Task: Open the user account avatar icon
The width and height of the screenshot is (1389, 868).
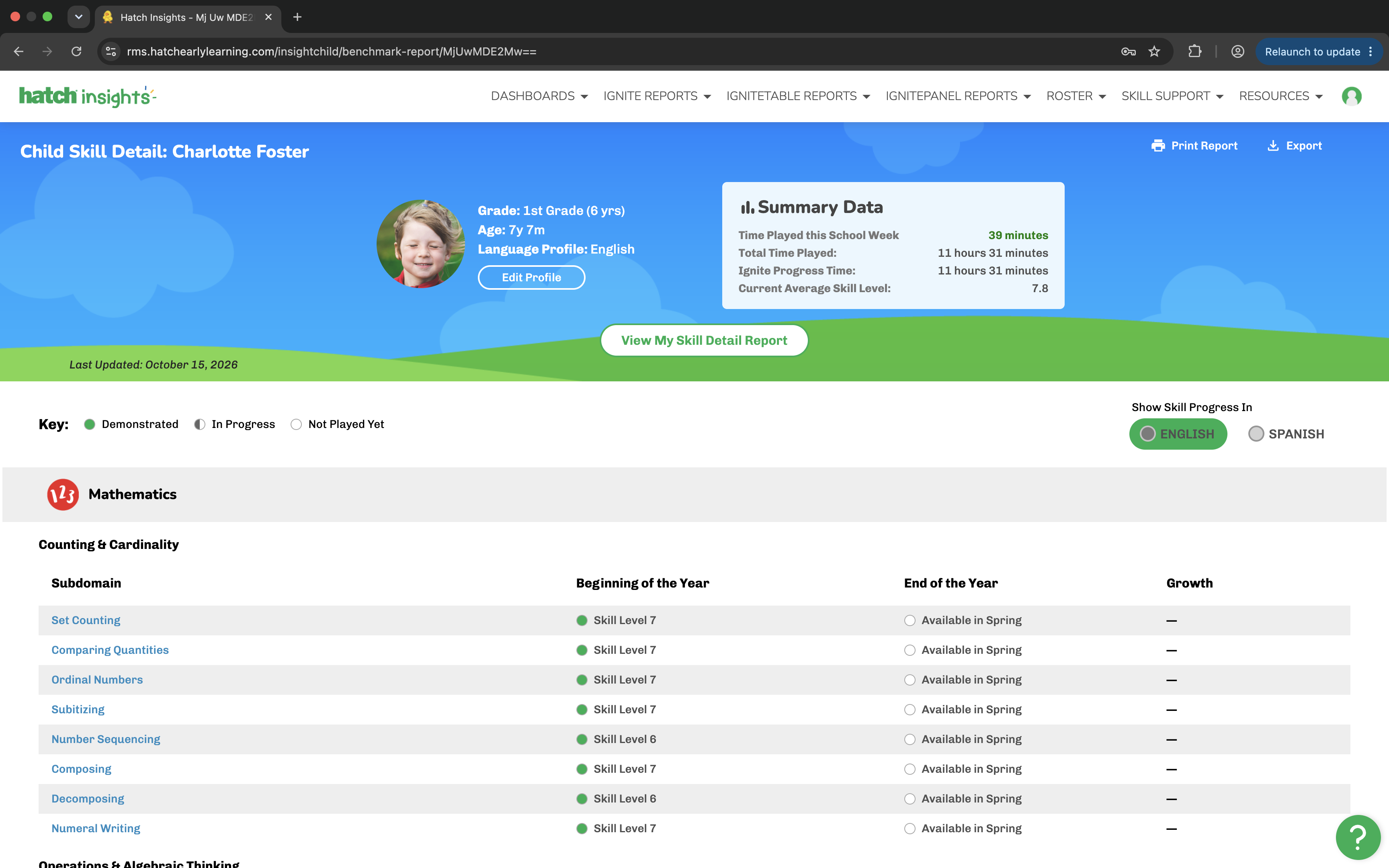Action: coord(1351,96)
